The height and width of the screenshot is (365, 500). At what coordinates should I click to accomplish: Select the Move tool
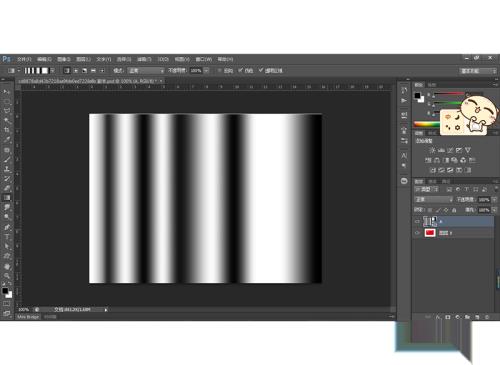click(7, 92)
